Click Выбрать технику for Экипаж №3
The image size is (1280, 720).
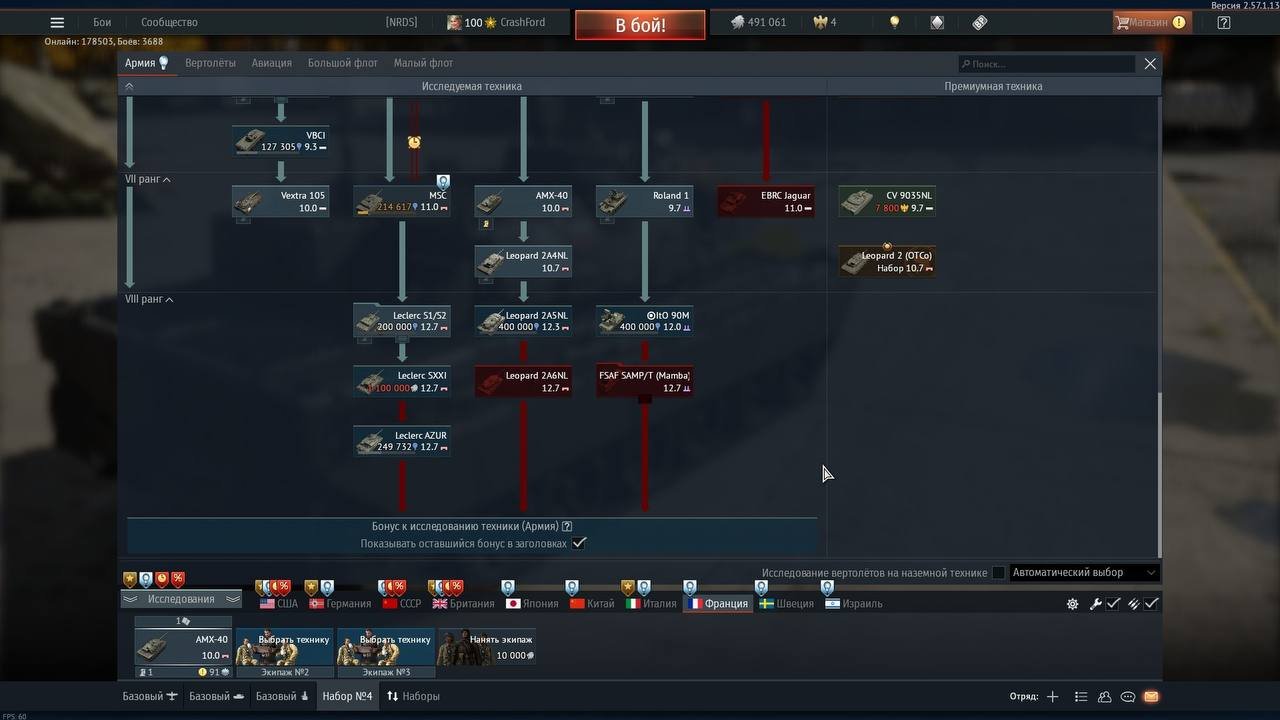(x=386, y=647)
